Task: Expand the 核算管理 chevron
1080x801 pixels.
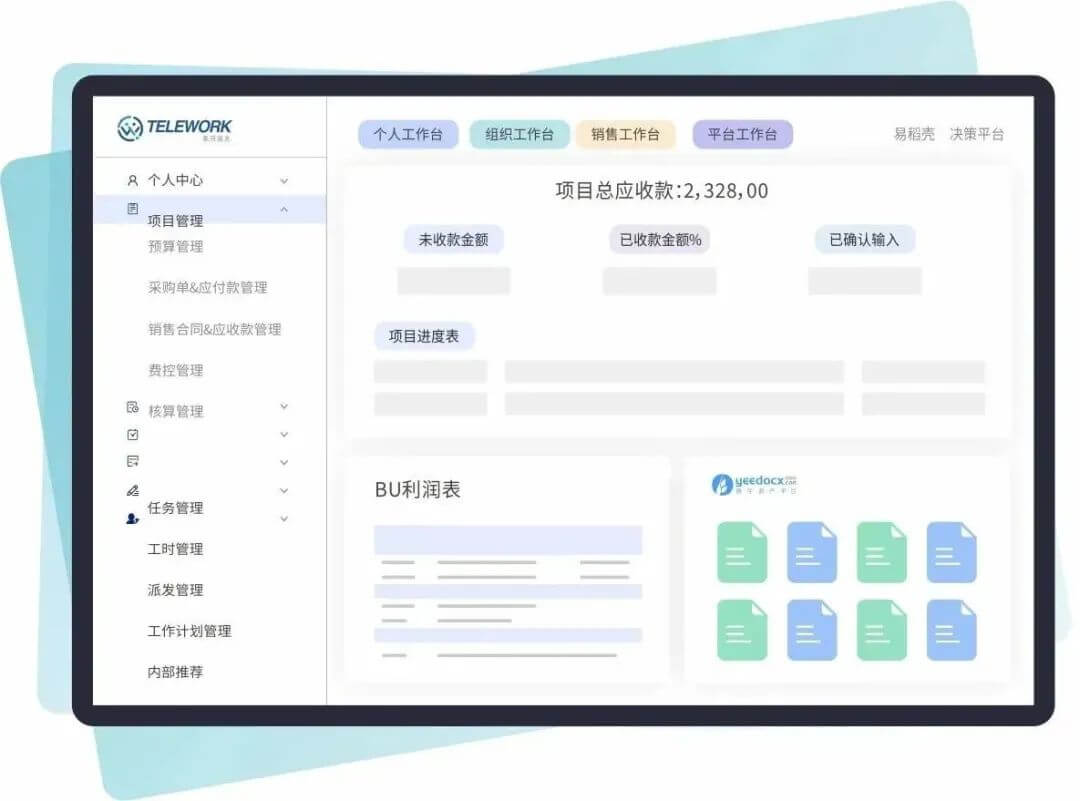Action: click(284, 407)
